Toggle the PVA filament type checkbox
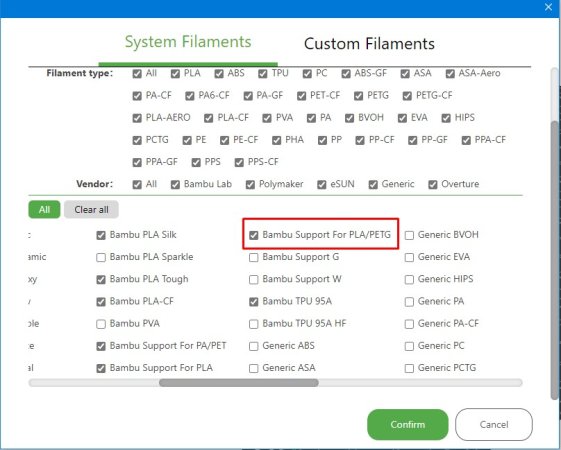Screen dimensions: 561x450 267,118
